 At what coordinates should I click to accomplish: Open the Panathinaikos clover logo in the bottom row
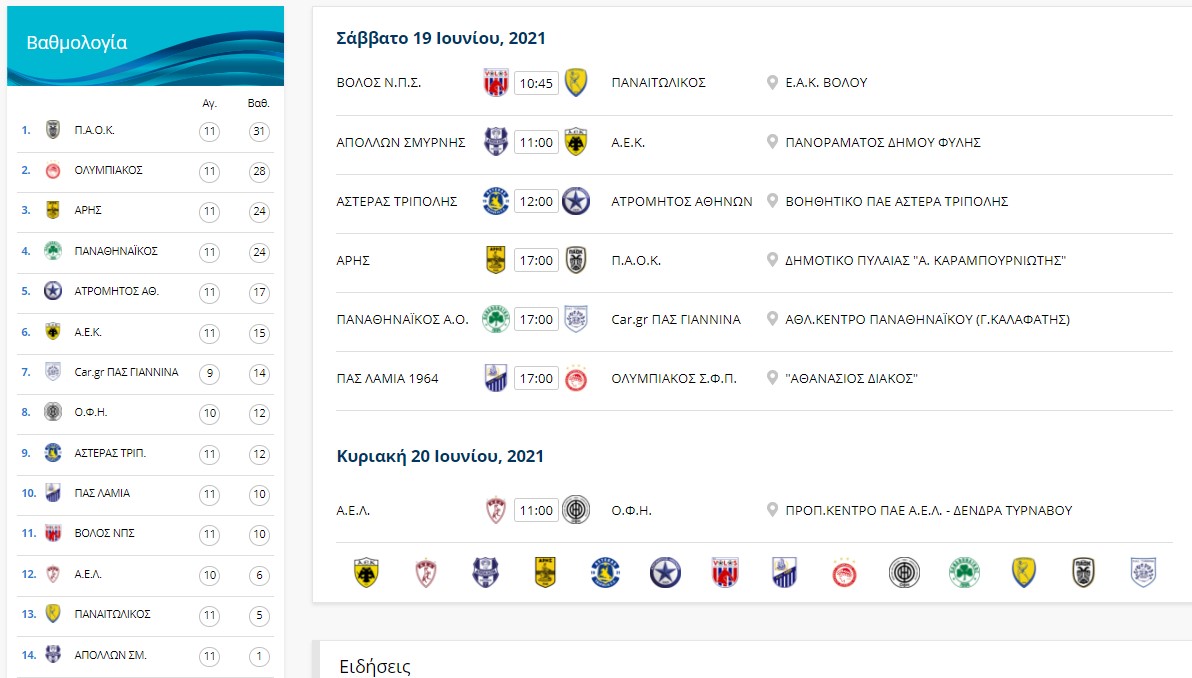tap(964, 572)
